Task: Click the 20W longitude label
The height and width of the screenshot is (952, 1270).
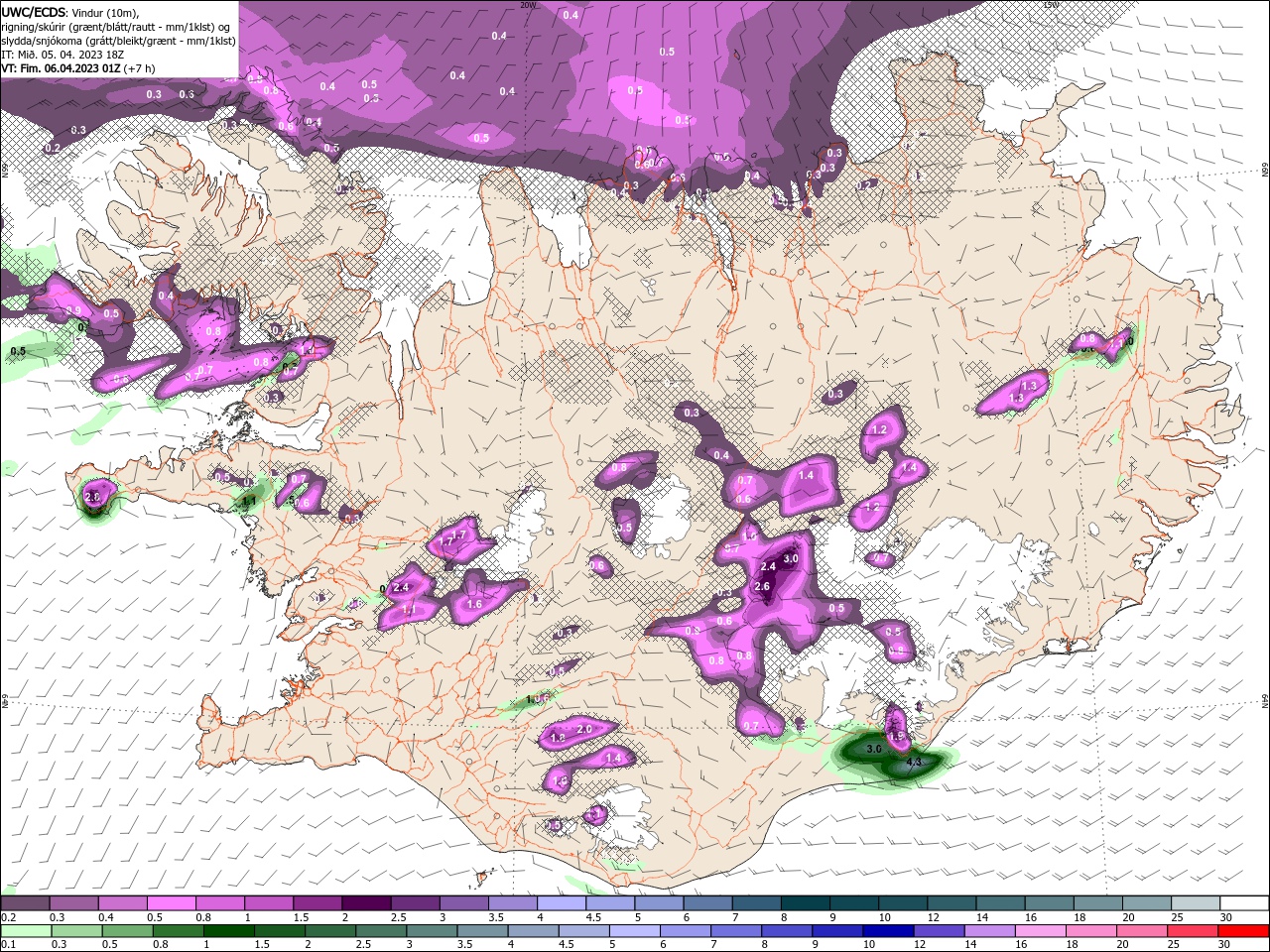Action: 528,5
